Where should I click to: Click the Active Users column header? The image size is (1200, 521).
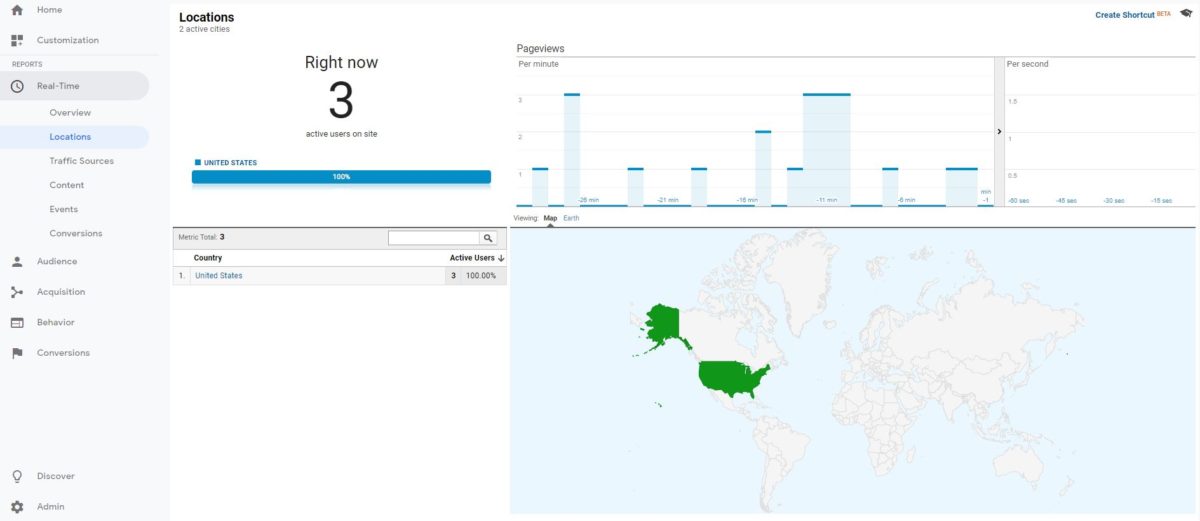pyautogui.click(x=472, y=258)
